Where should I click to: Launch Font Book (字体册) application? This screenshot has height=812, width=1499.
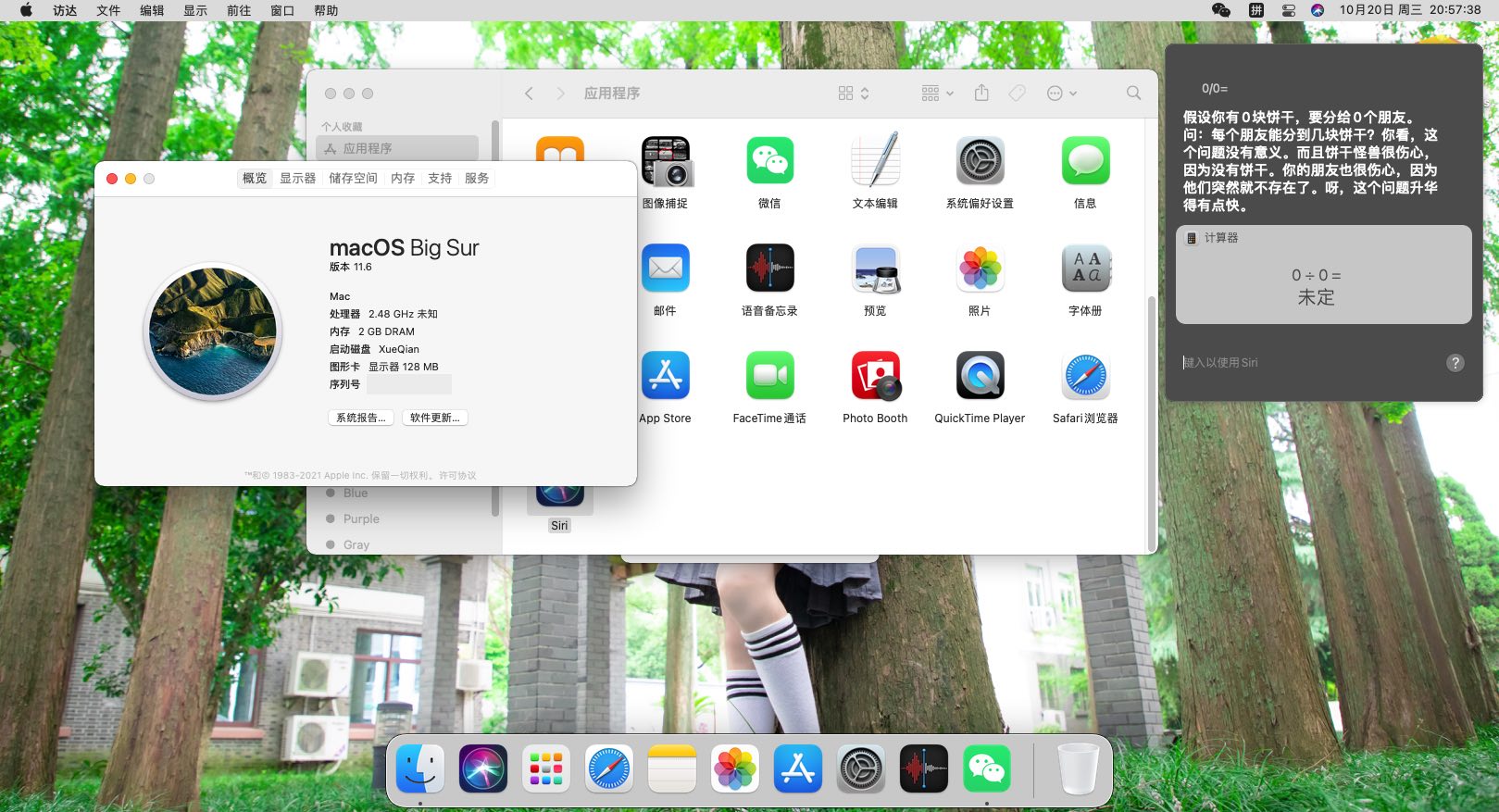tap(1085, 269)
